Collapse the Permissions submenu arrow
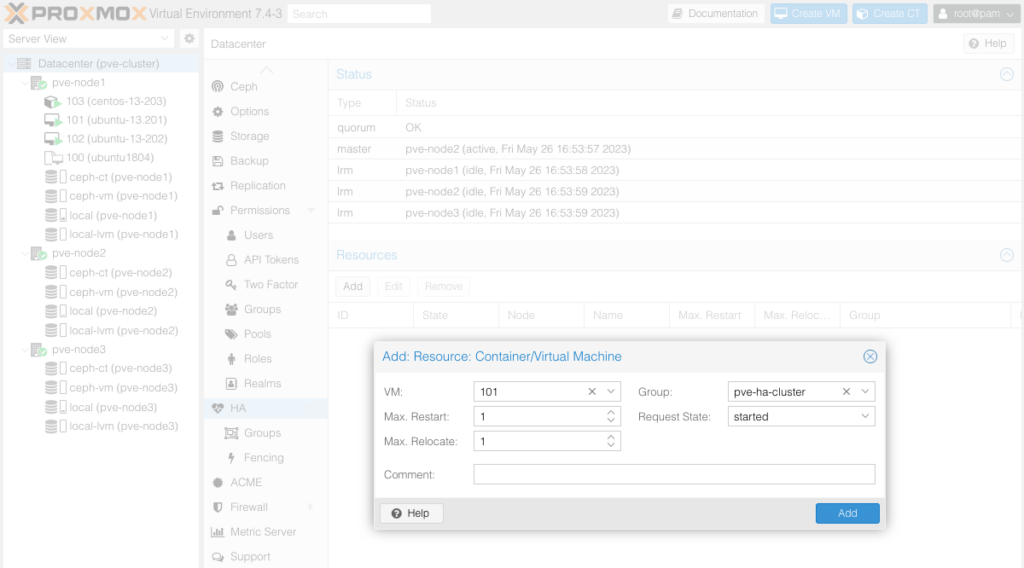 click(x=311, y=210)
